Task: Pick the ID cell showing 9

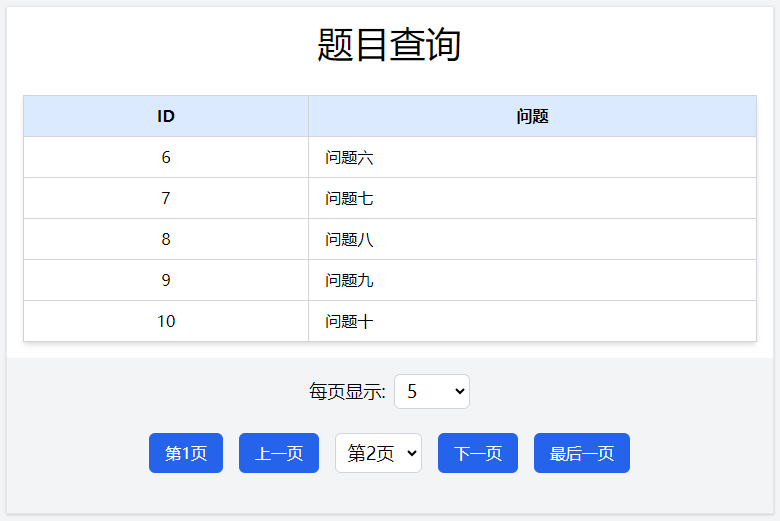Action: pos(166,280)
